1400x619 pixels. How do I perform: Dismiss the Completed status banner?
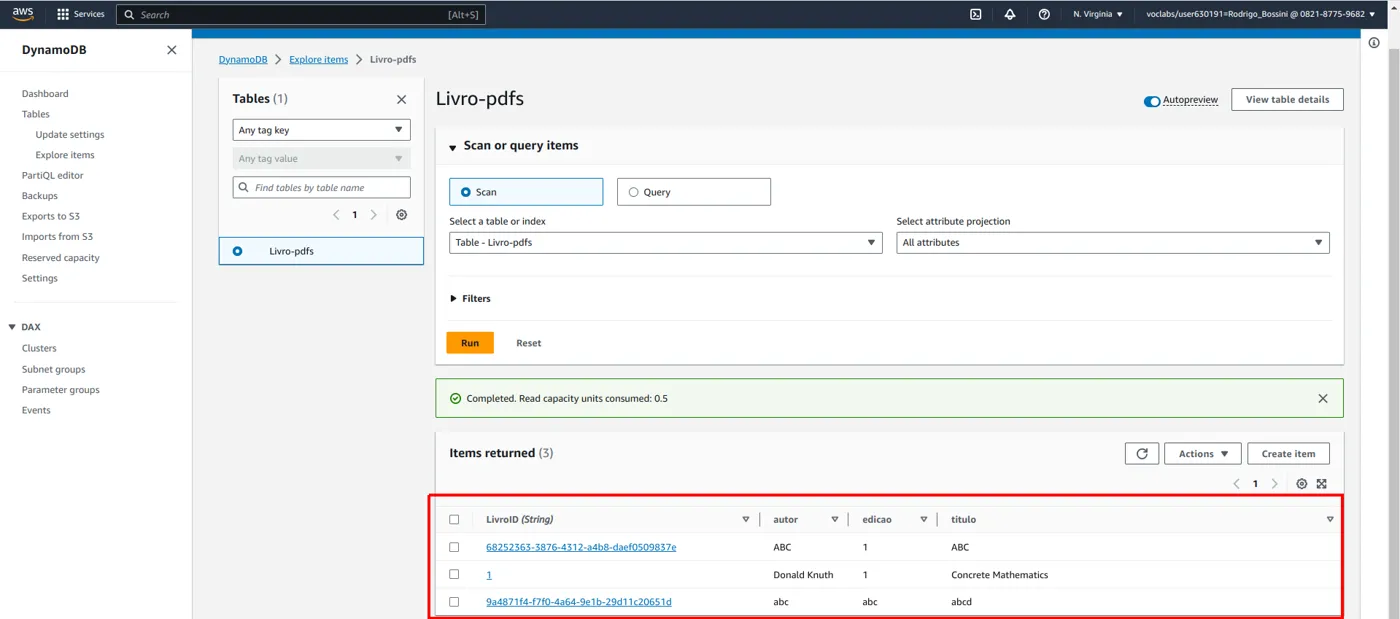click(x=1323, y=398)
